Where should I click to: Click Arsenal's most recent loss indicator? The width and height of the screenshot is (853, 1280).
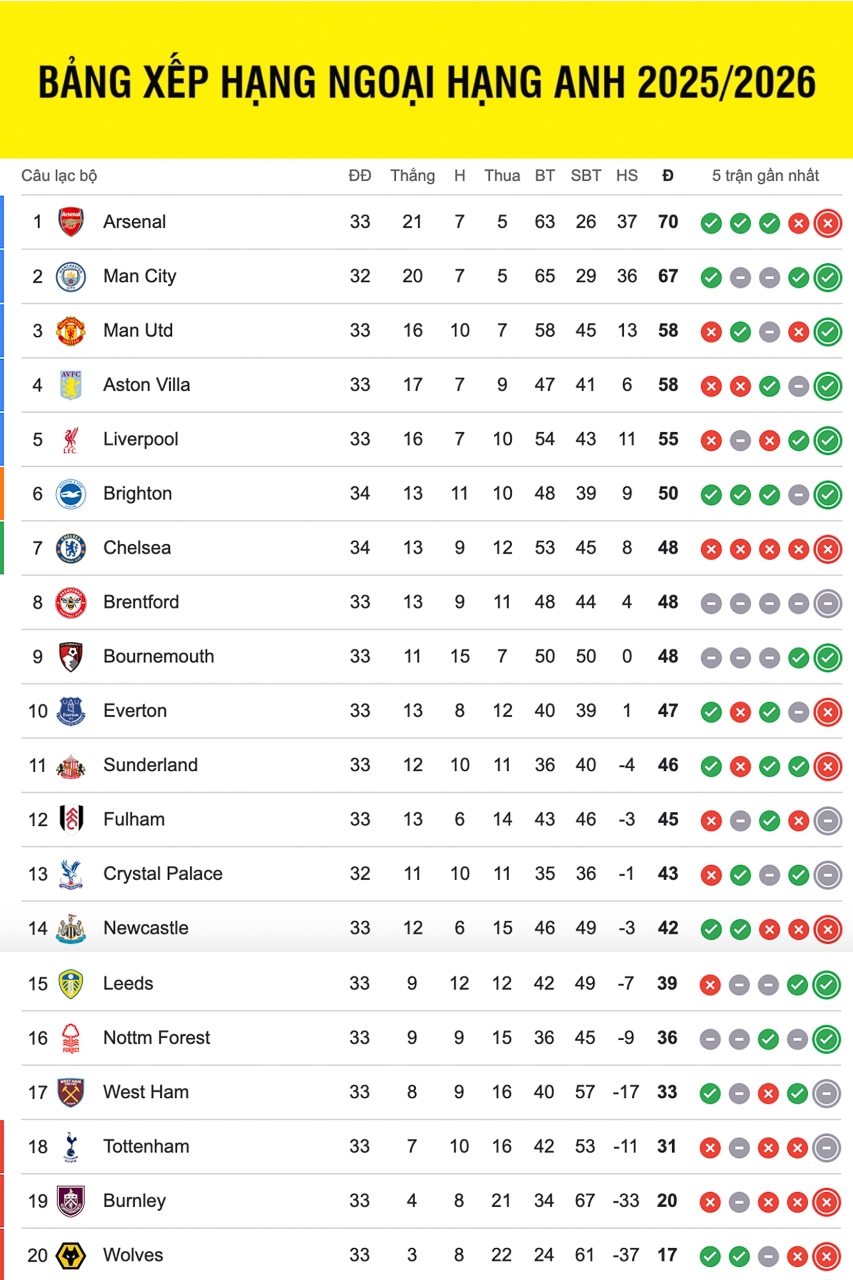pos(827,223)
